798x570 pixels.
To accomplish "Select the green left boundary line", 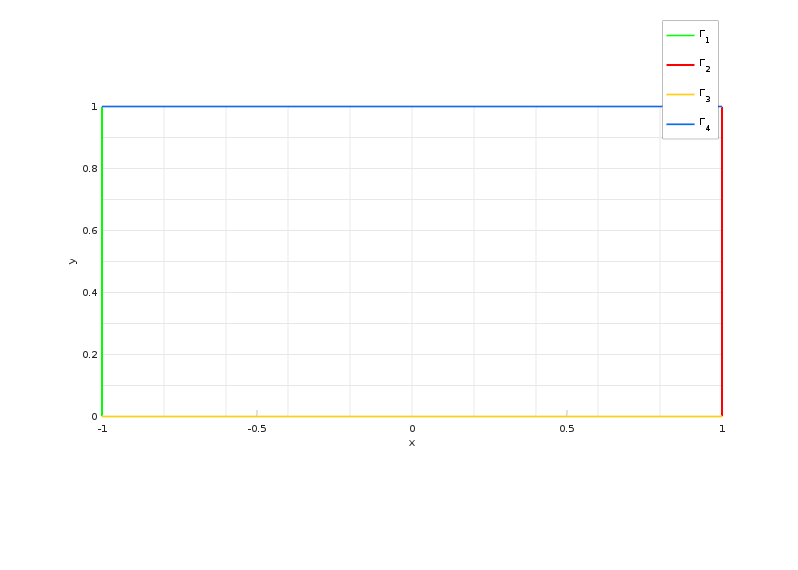I will (x=102, y=262).
